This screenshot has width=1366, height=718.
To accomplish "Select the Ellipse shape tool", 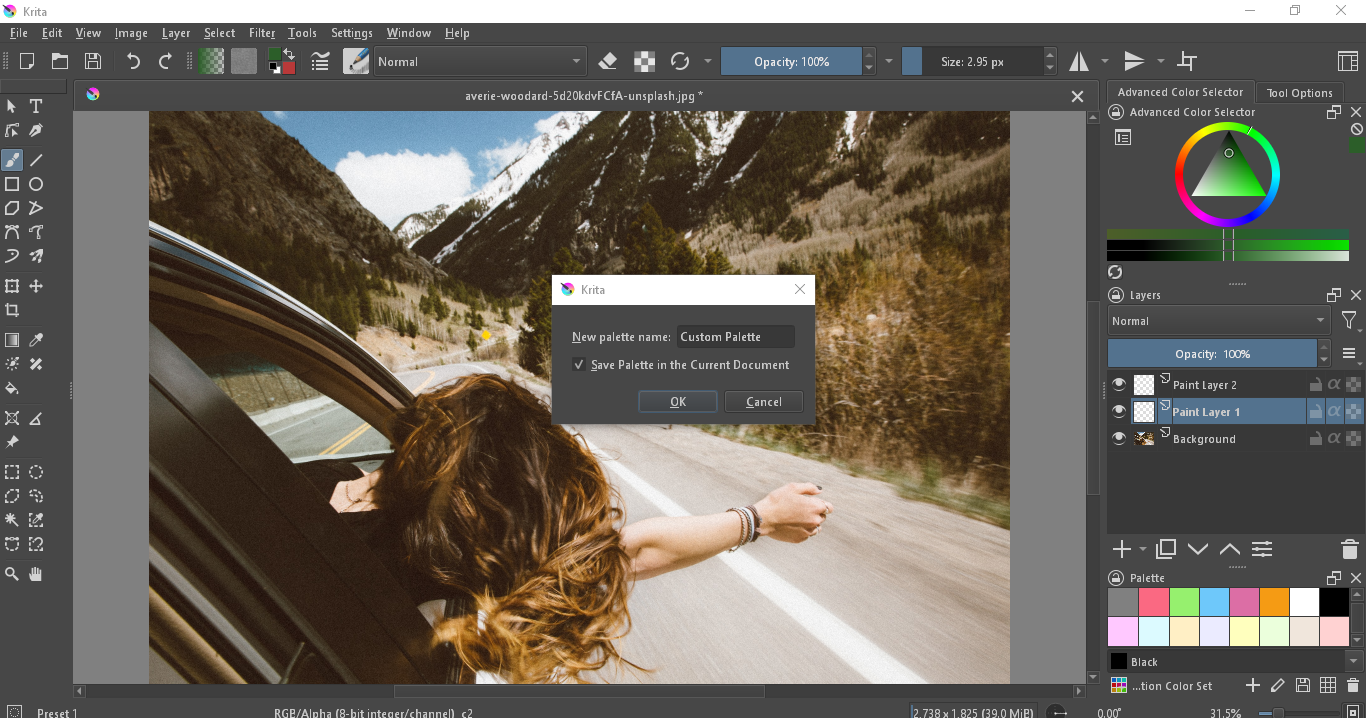I will click(36, 184).
